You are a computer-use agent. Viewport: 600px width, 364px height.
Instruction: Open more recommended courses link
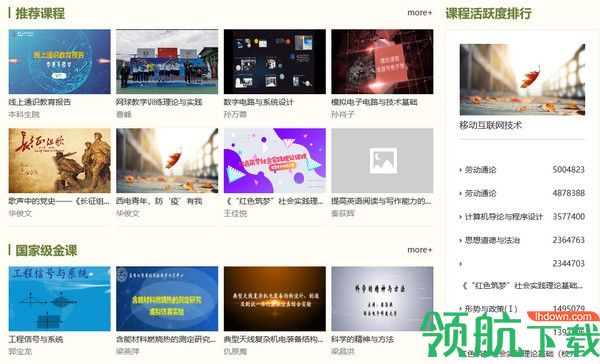[x=420, y=13]
